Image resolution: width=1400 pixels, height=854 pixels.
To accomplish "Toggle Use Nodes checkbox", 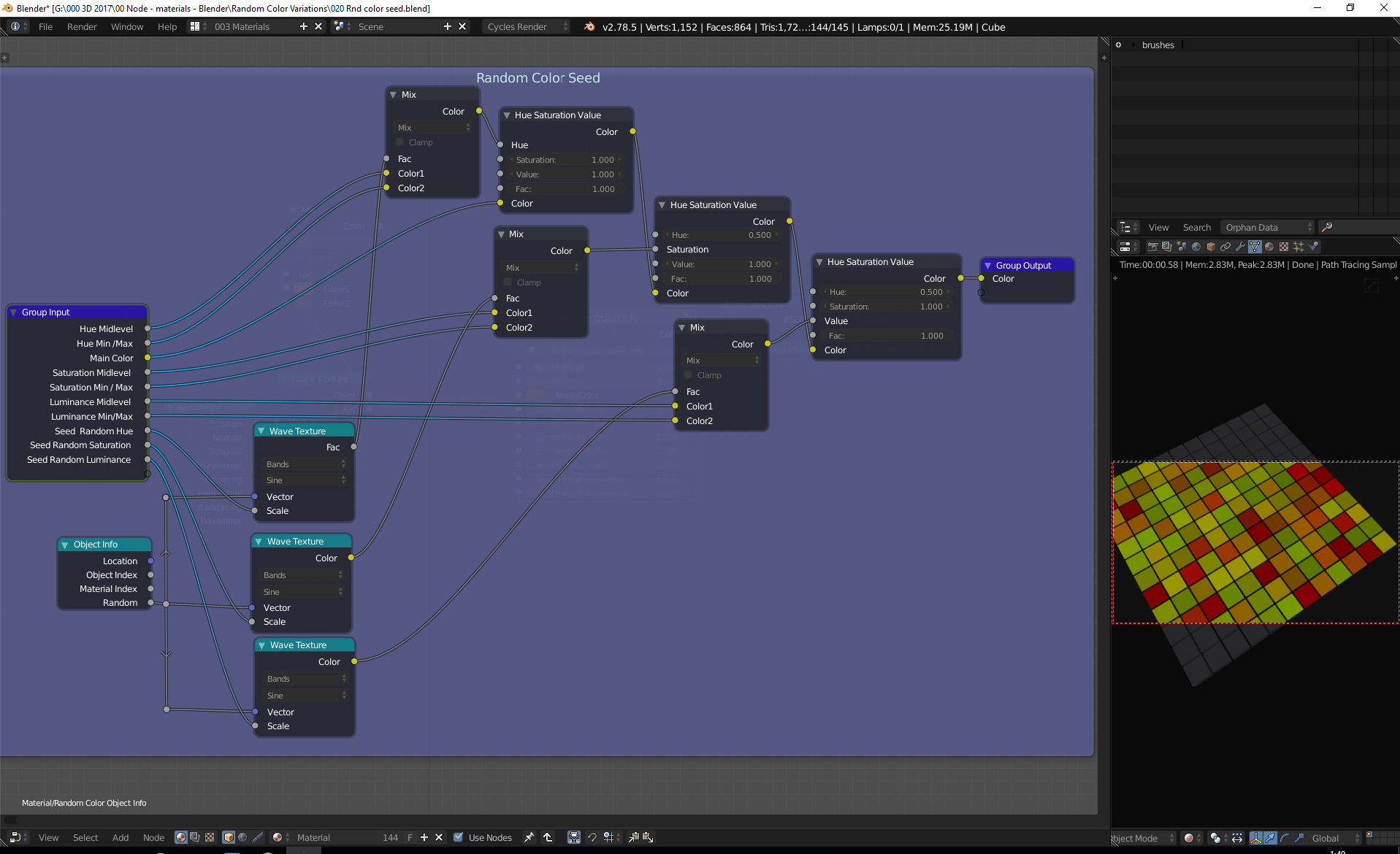I will (458, 837).
